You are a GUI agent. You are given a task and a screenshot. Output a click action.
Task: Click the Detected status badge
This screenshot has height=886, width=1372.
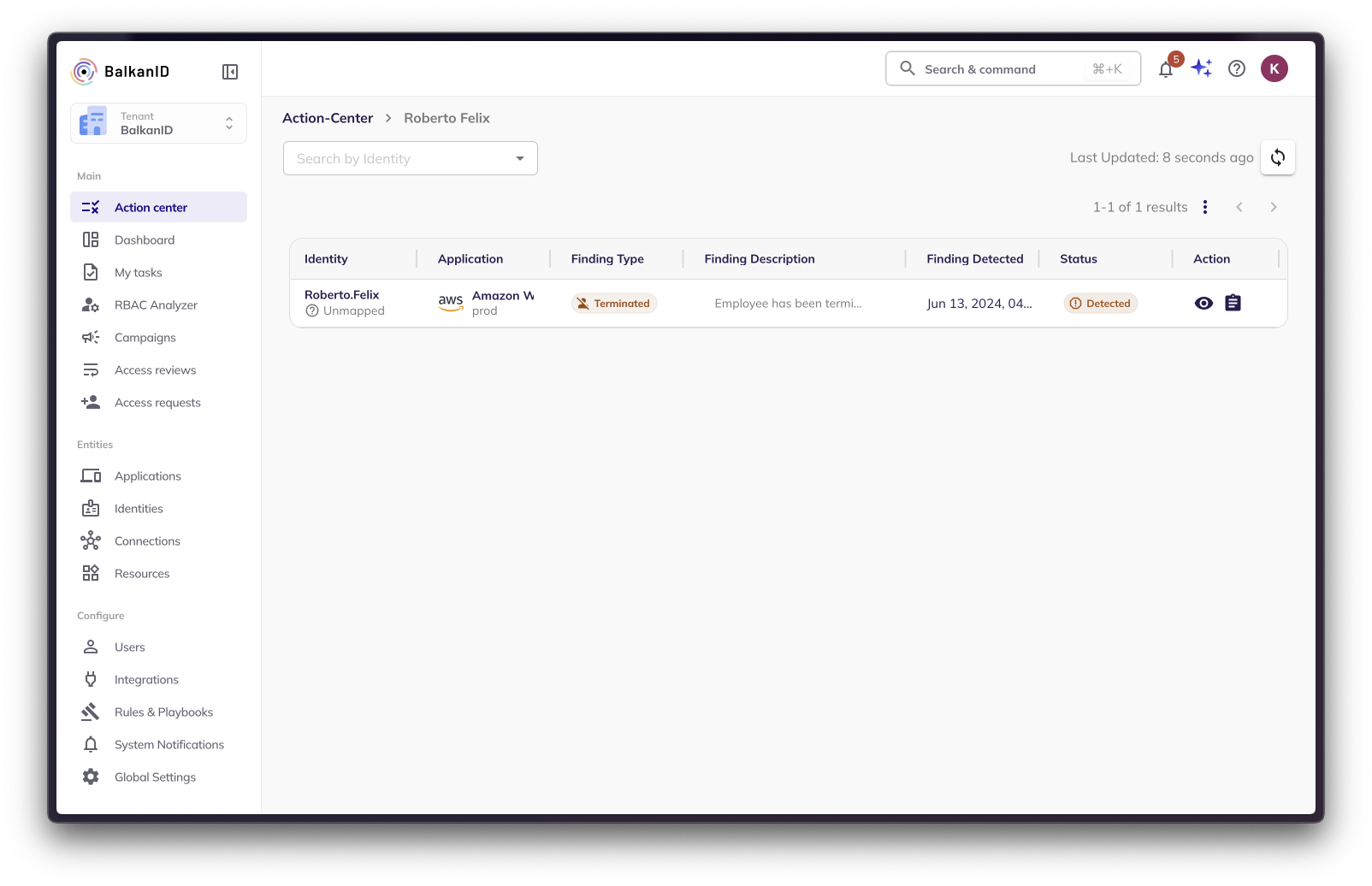[1100, 304]
